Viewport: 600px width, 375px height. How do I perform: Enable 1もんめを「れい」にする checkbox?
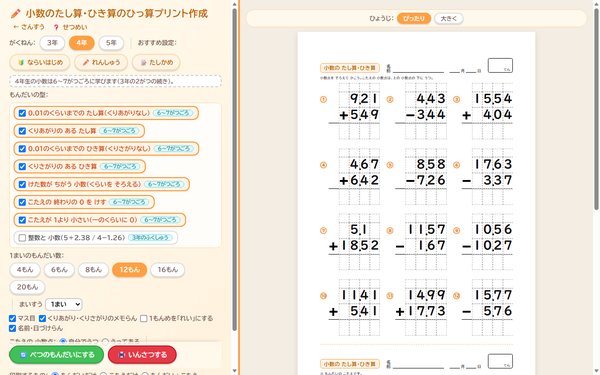pyautogui.click(x=143, y=318)
